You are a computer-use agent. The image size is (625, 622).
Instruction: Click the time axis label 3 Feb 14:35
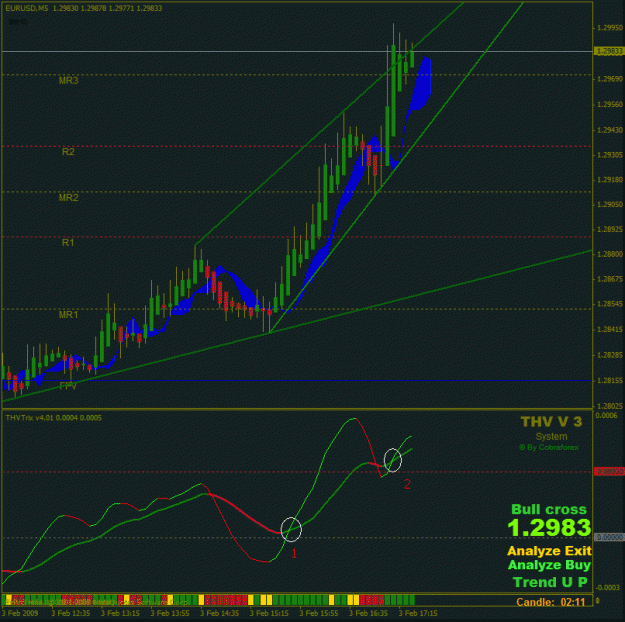[x=220, y=613]
